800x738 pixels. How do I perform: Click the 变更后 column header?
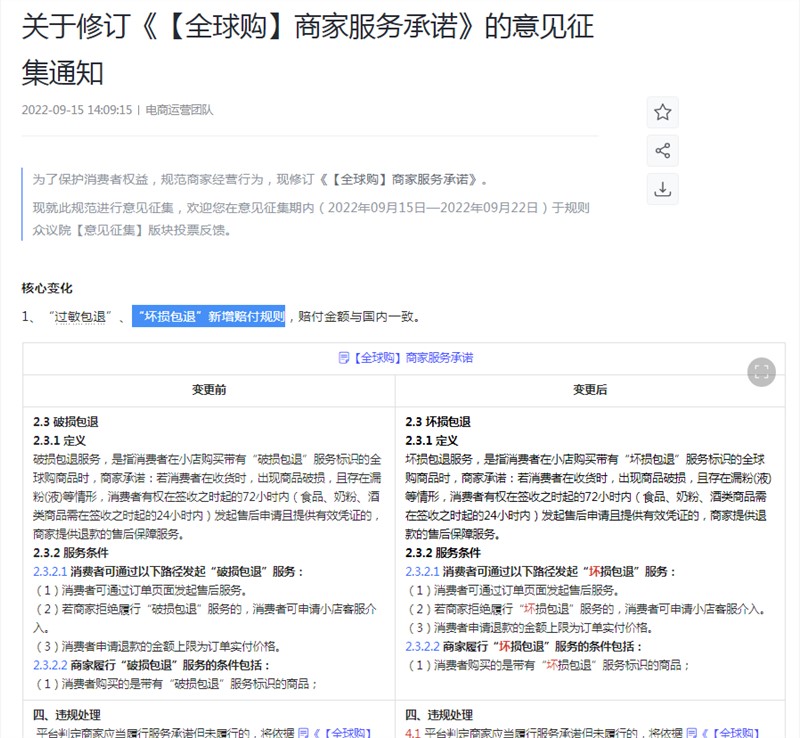pos(590,390)
